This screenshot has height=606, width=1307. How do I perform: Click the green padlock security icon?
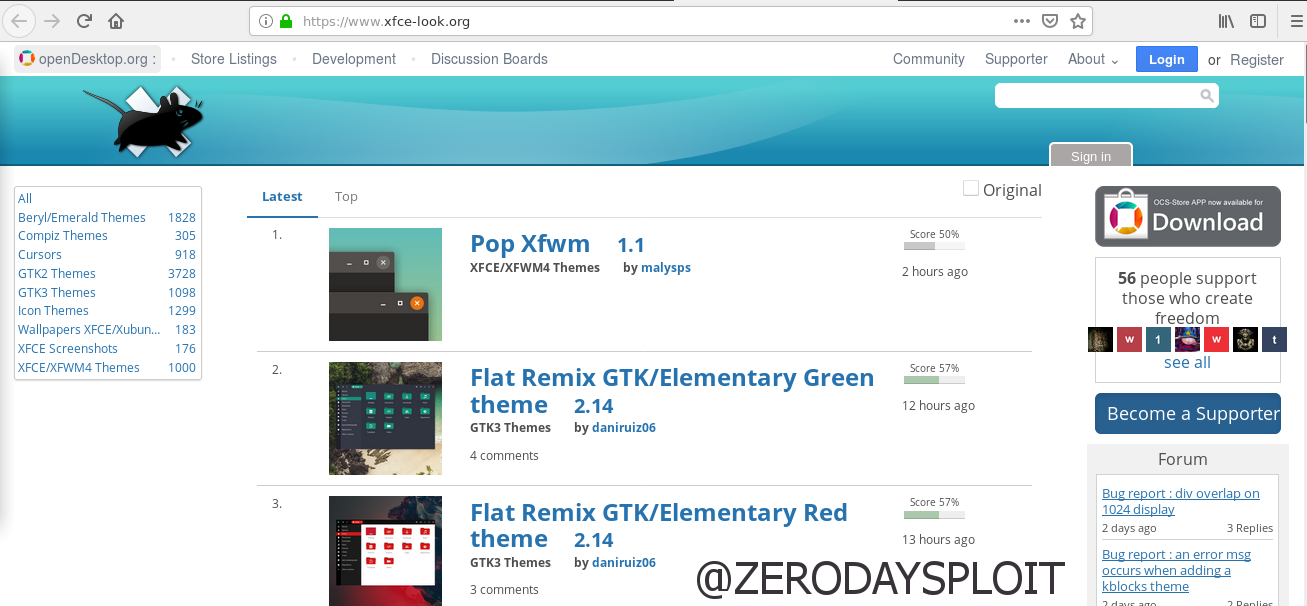(286, 21)
